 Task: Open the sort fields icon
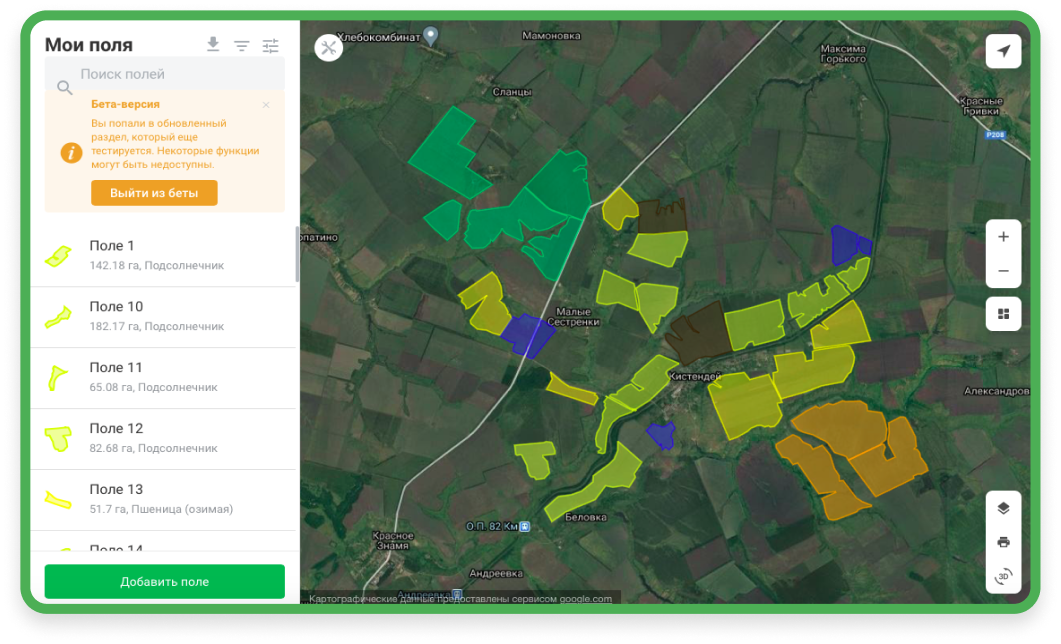click(242, 45)
